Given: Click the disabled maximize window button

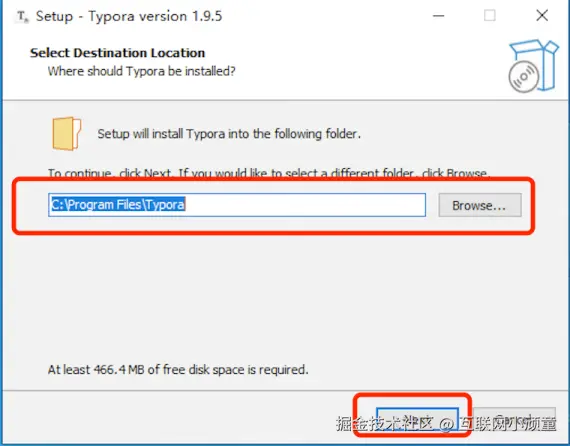Looking at the screenshot, I should 489,16.
